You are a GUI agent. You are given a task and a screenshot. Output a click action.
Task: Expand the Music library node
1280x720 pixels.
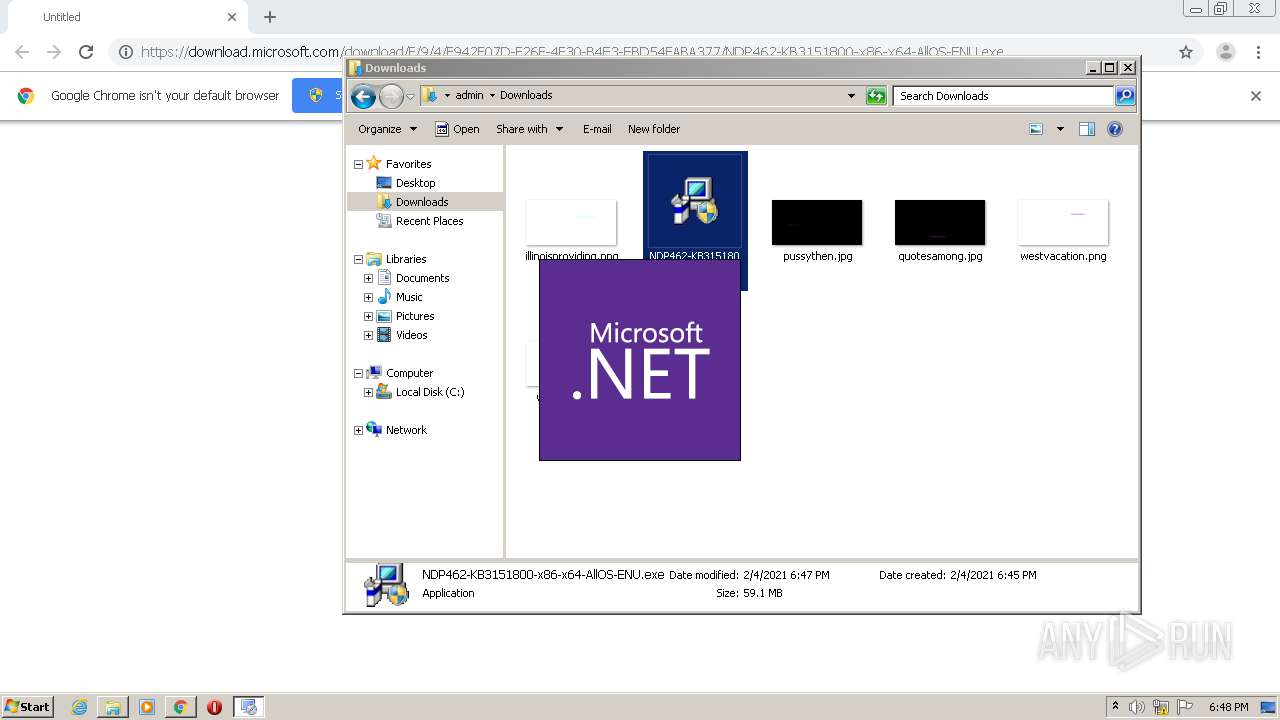(x=368, y=297)
